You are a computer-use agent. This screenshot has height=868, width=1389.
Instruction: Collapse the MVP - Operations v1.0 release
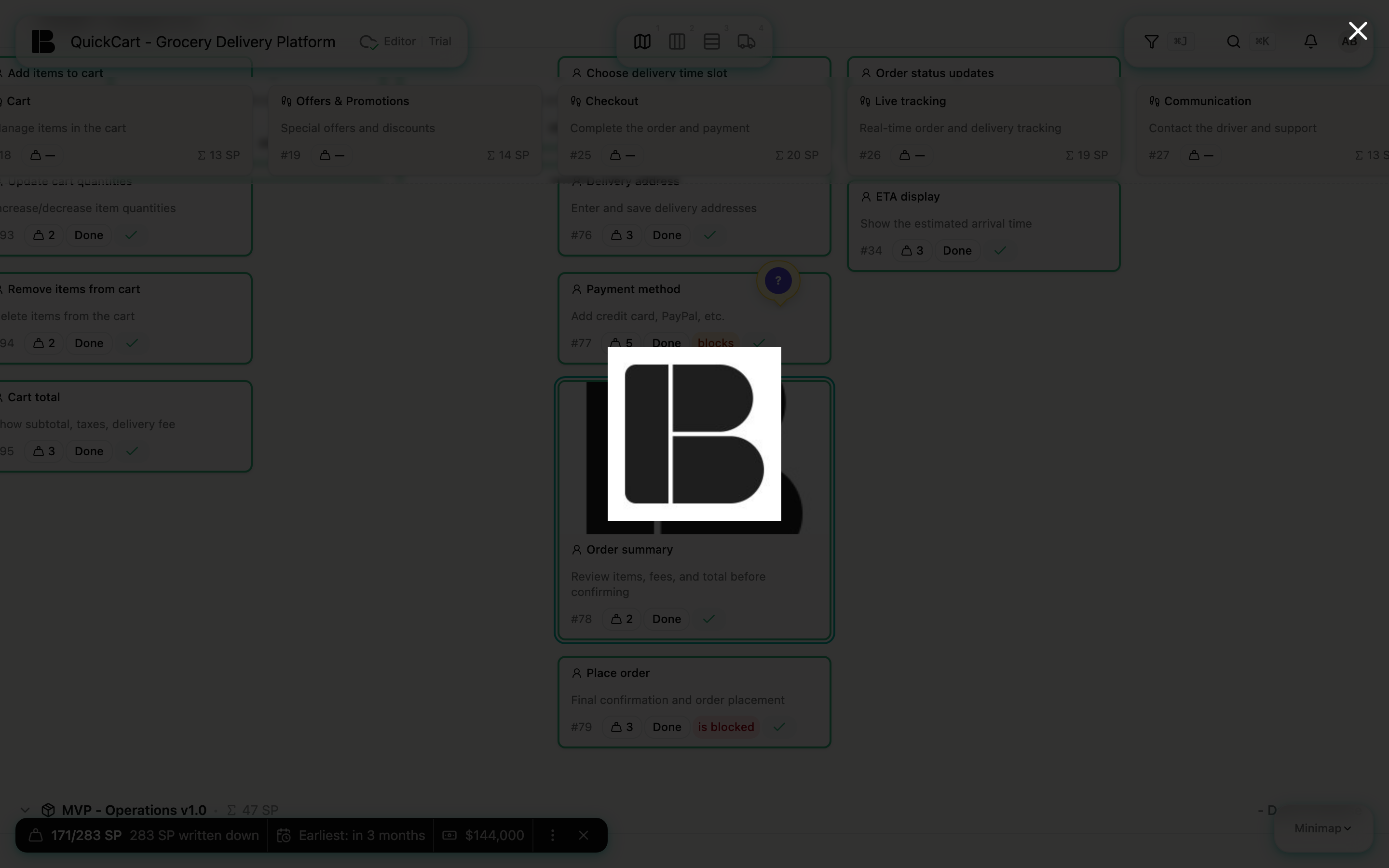click(x=25, y=810)
